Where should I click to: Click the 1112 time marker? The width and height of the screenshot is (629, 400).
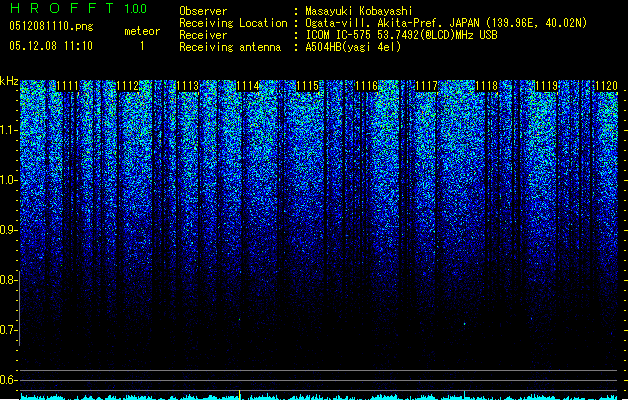point(128,86)
